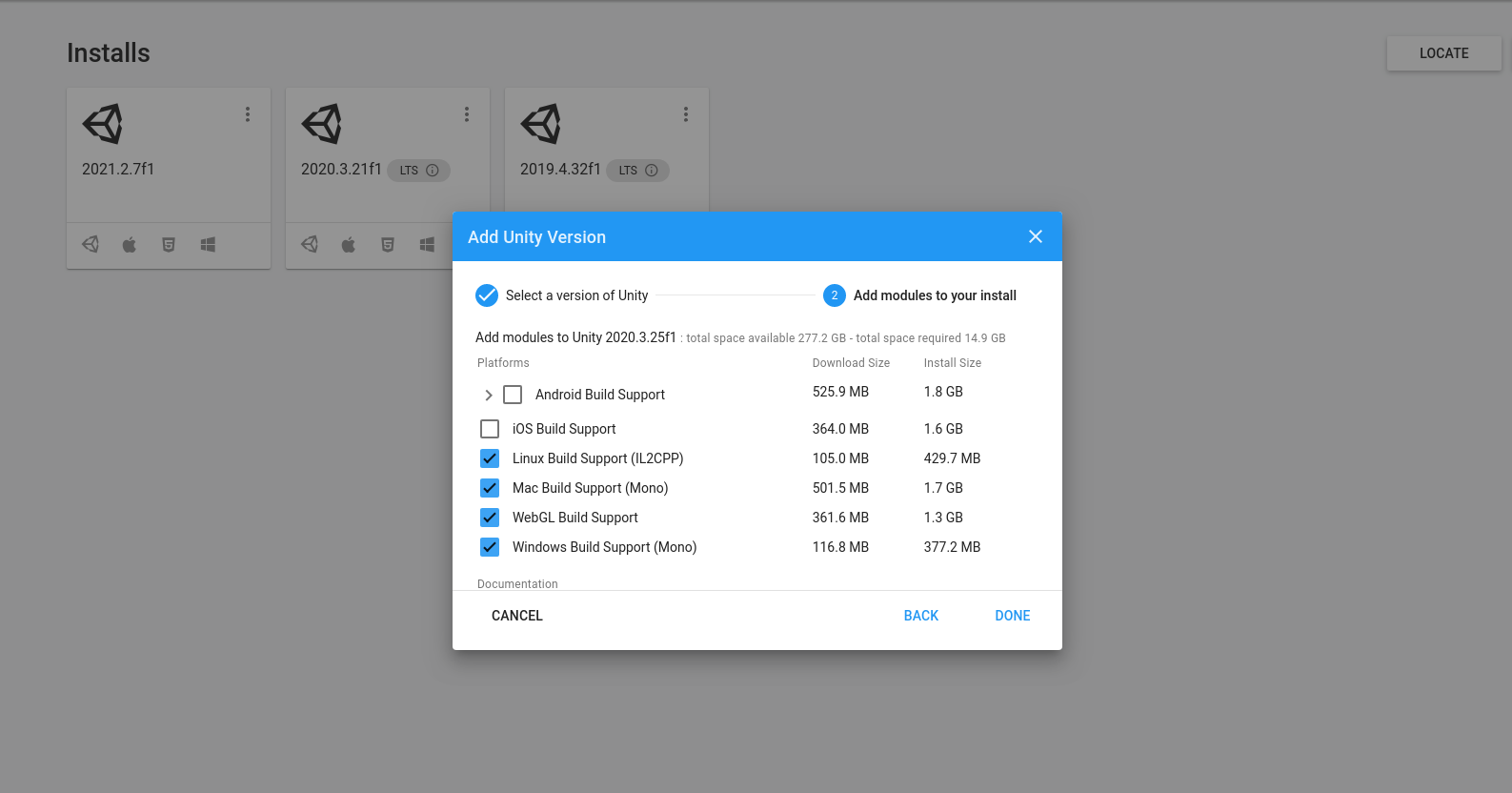This screenshot has height=793, width=1512.
Task: Click Apple module icon under 2021.2.7f1
Action: point(130,245)
